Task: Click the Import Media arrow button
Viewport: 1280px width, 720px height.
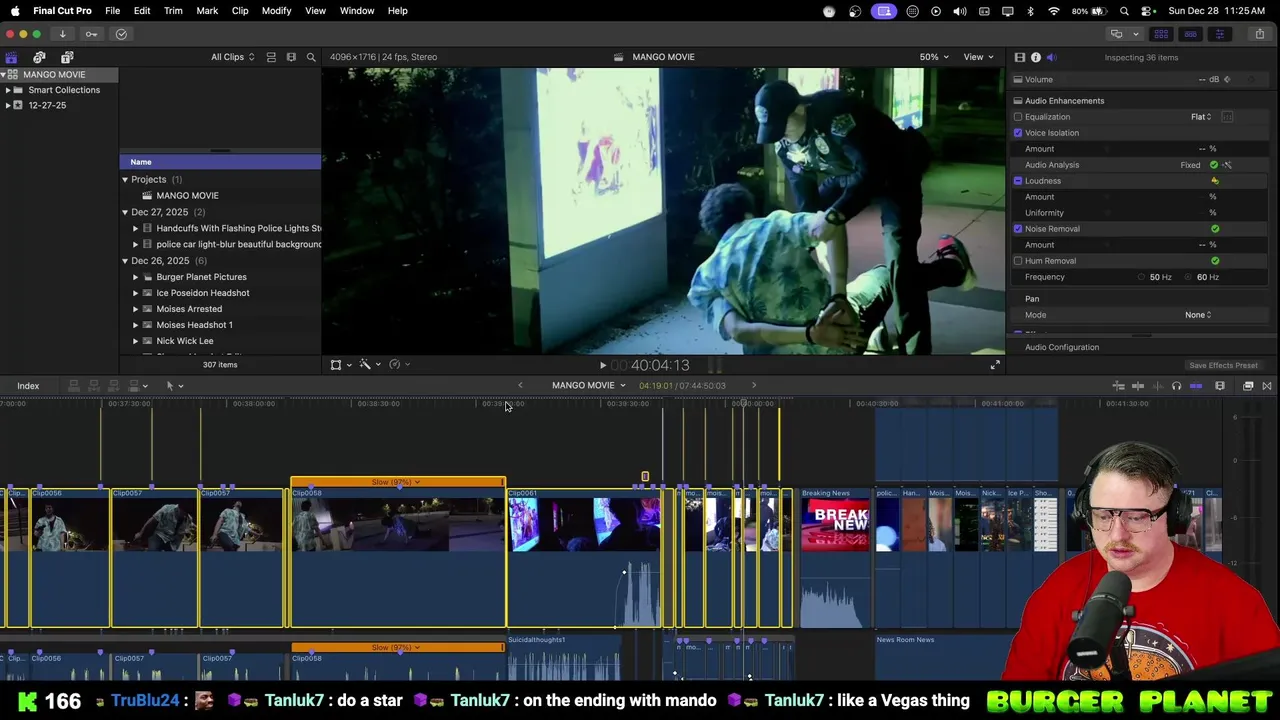Action: (x=62, y=34)
